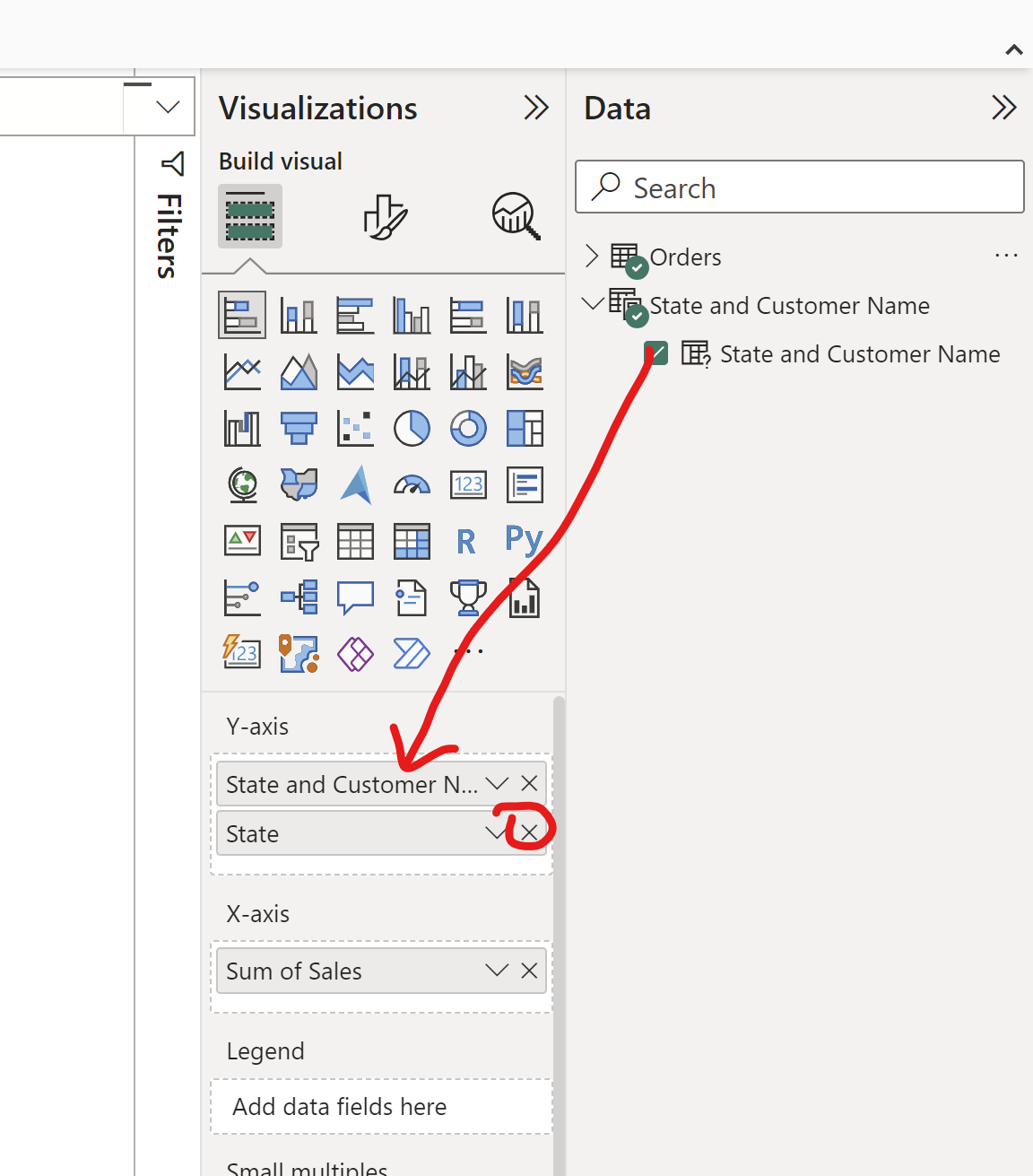
Task: Expand the Orders table
Action: point(592,257)
